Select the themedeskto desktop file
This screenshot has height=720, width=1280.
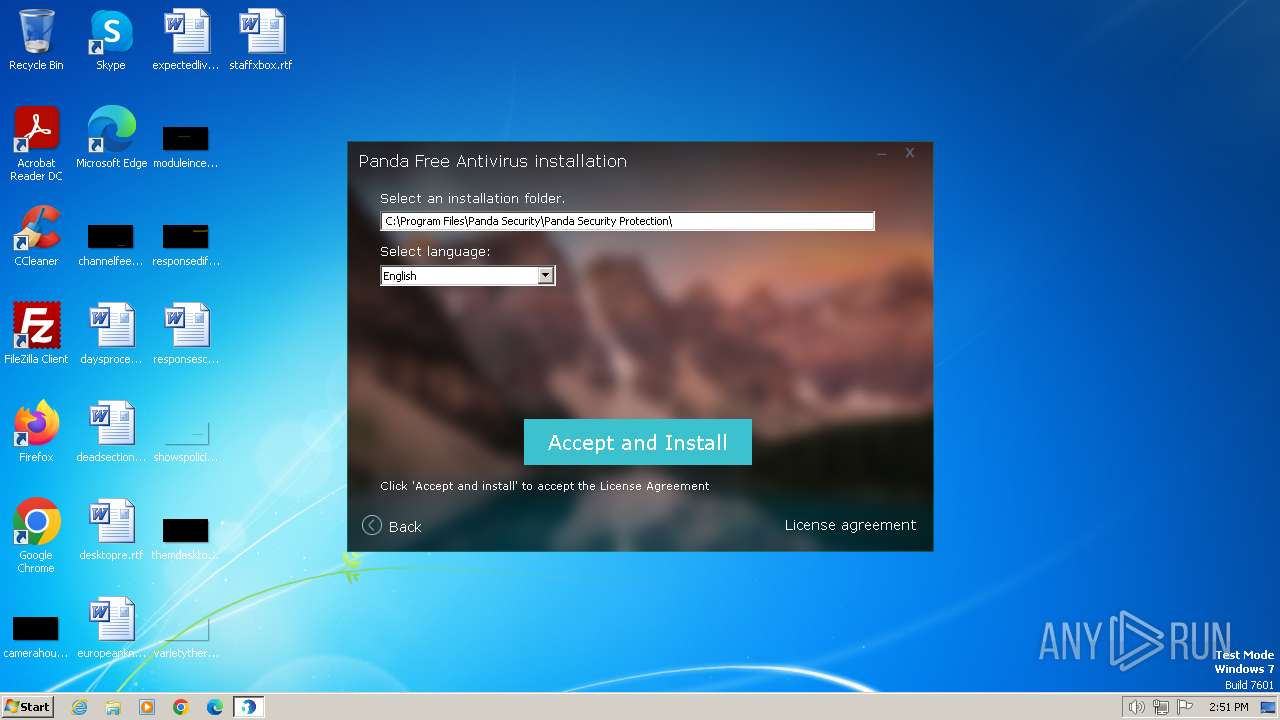186,538
